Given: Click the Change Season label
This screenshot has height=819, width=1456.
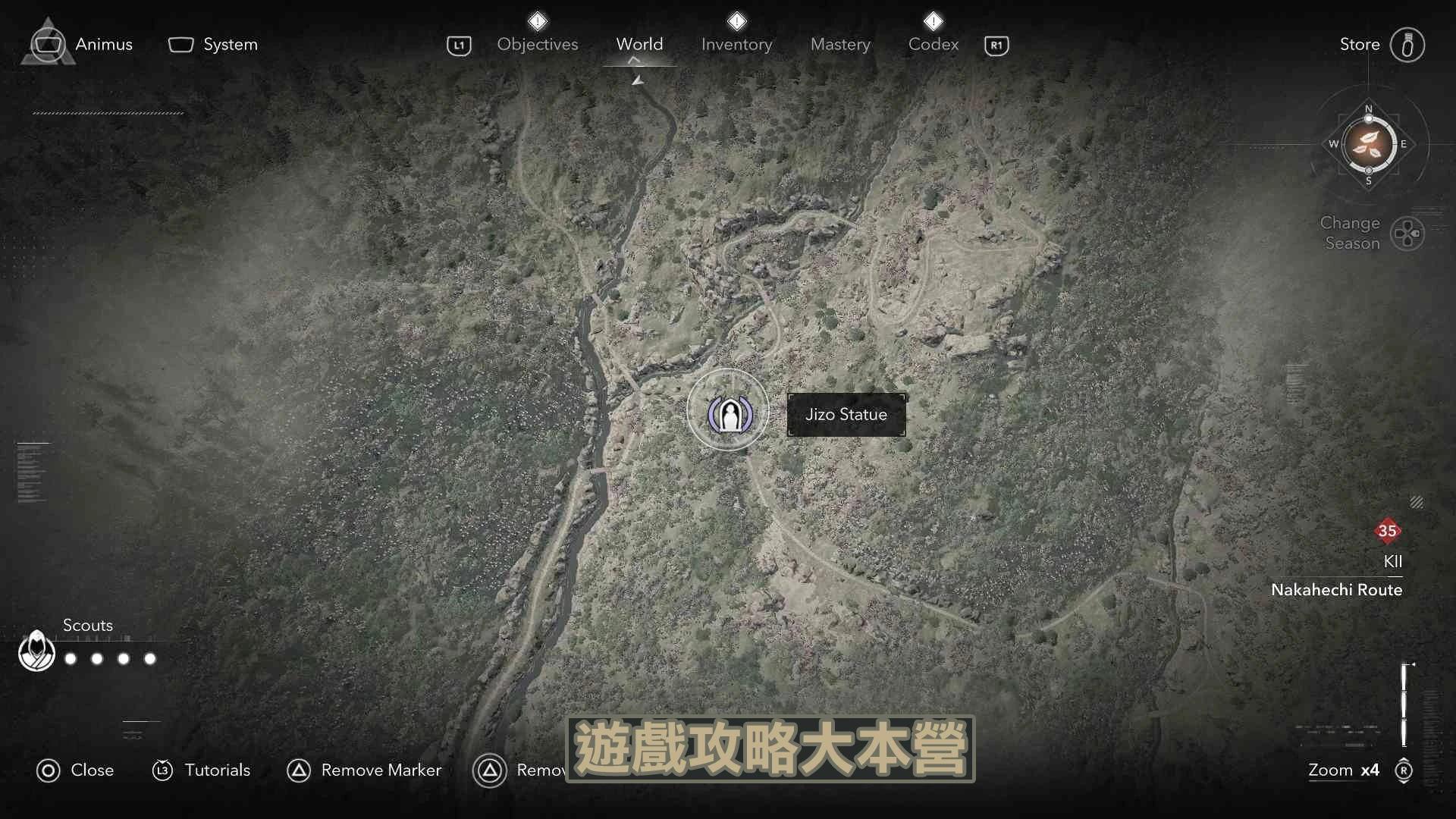Looking at the screenshot, I should (1350, 233).
